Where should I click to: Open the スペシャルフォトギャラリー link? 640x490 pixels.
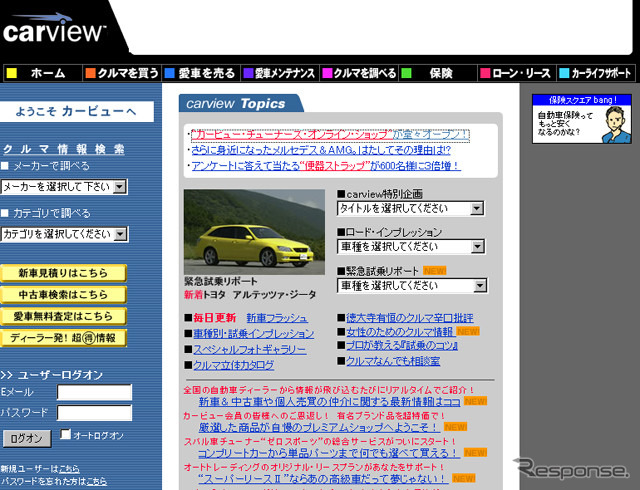point(249,350)
